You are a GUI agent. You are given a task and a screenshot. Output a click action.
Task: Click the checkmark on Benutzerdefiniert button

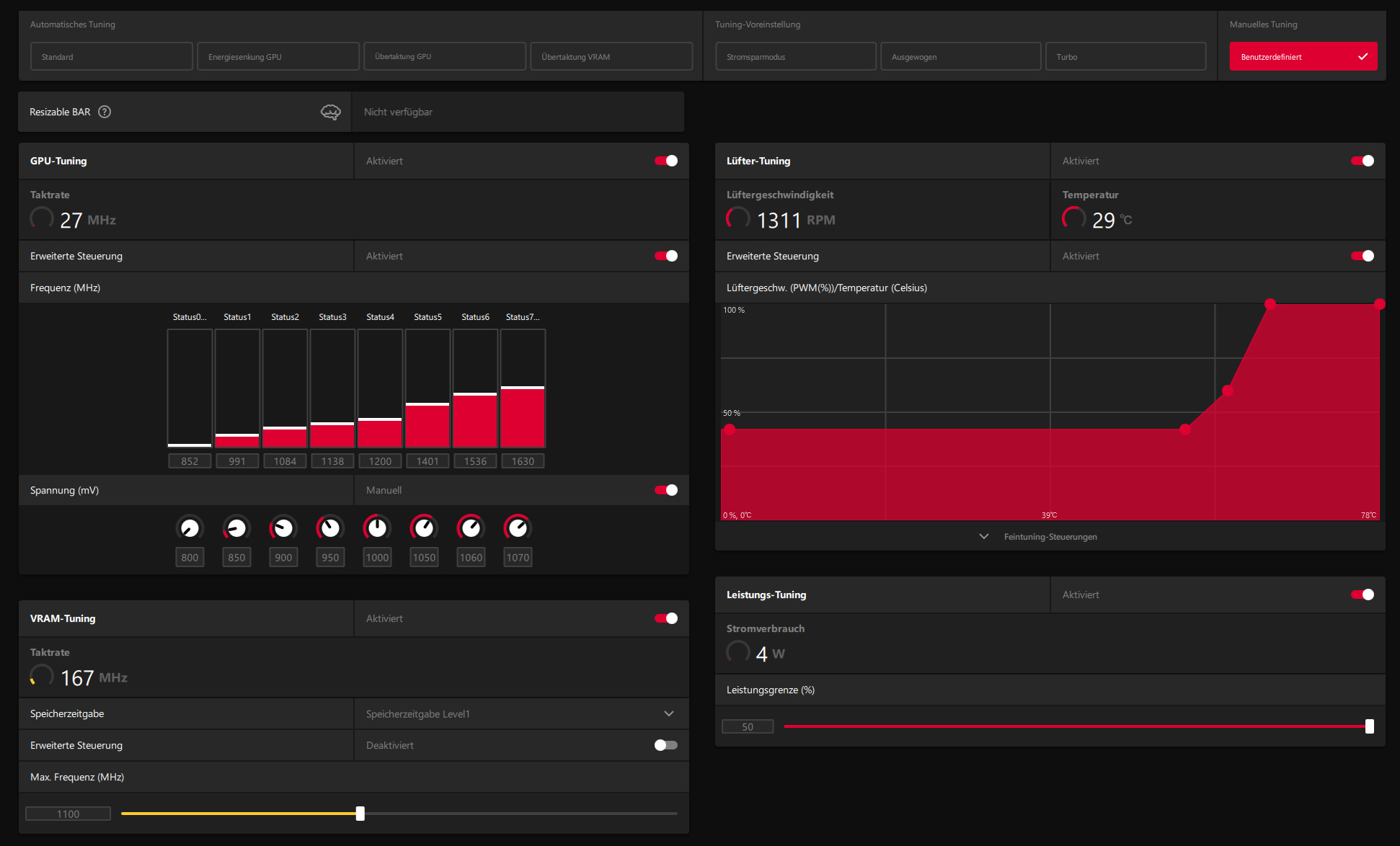pos(1363,57)
